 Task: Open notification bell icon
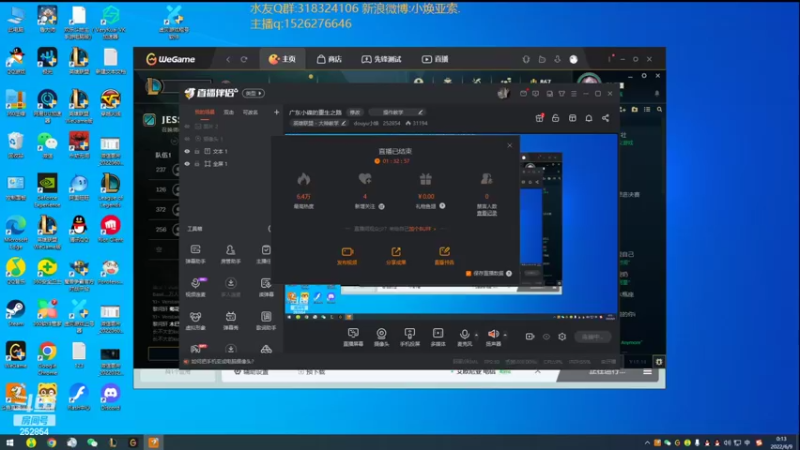pyautogui.click(x=589, y=118)
